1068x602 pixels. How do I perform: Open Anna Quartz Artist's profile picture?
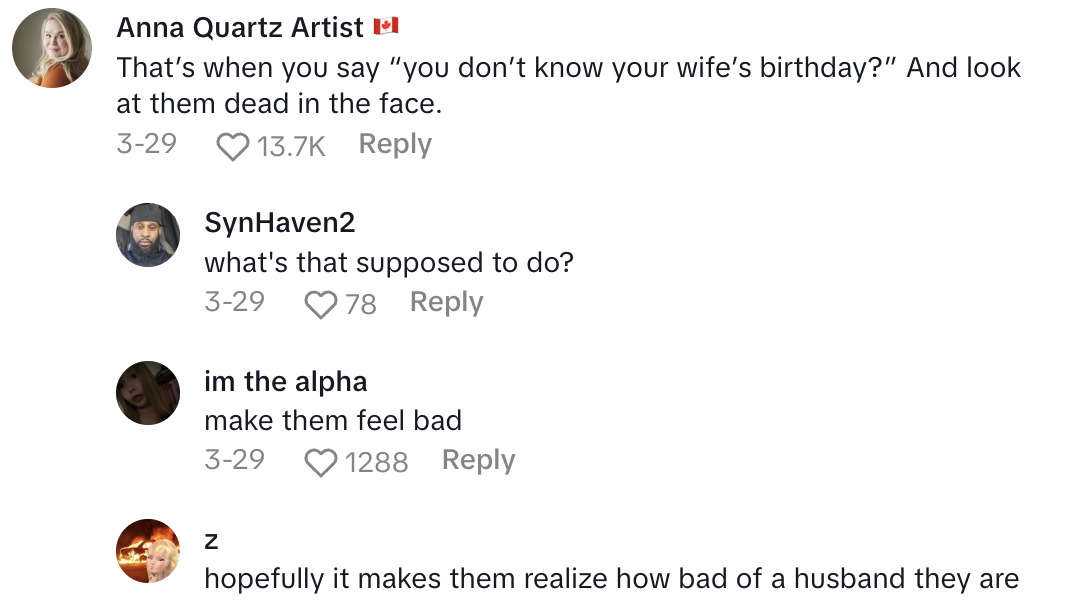point(52,48)
